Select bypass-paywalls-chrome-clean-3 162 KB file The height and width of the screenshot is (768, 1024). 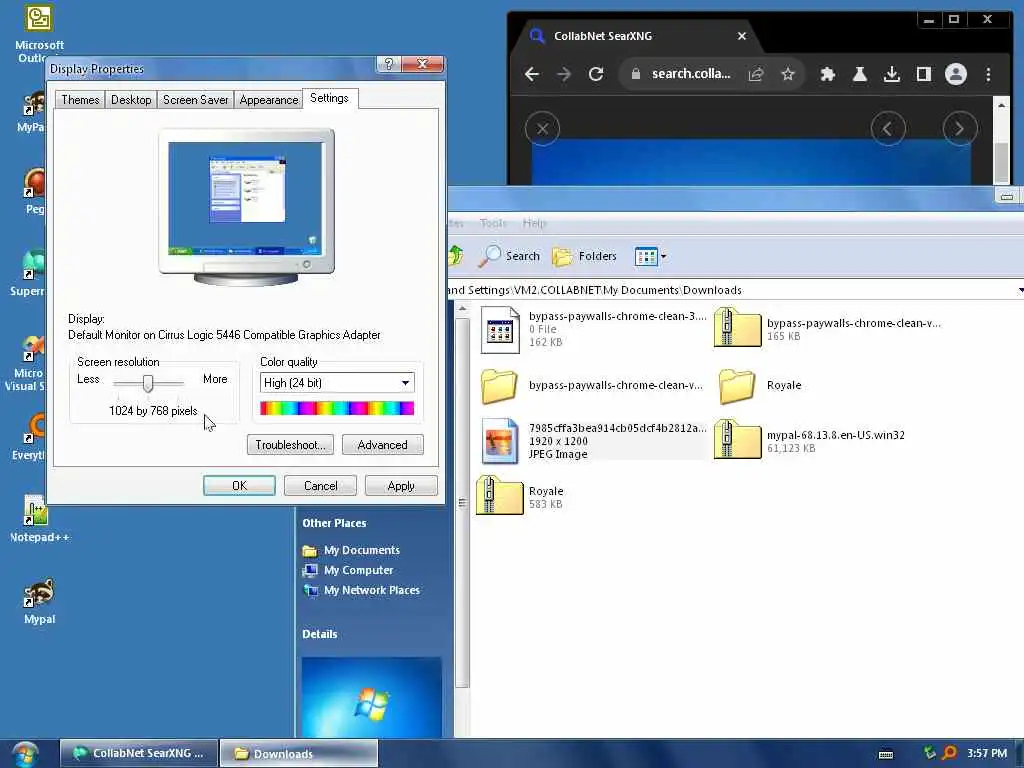tap(593, 329)
